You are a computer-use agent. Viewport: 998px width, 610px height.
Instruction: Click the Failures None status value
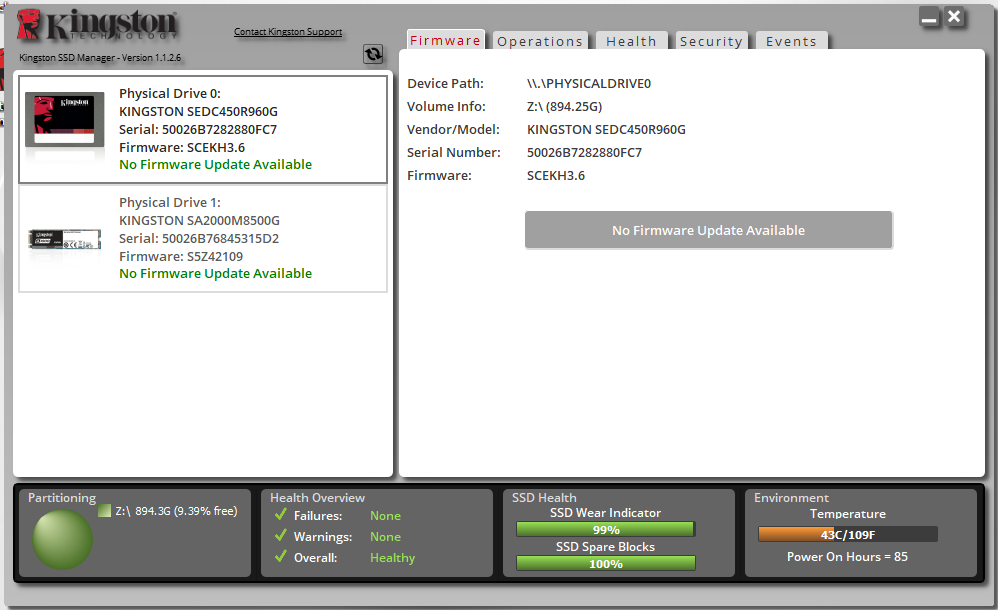pyautogui.click(x=386, y=515)
